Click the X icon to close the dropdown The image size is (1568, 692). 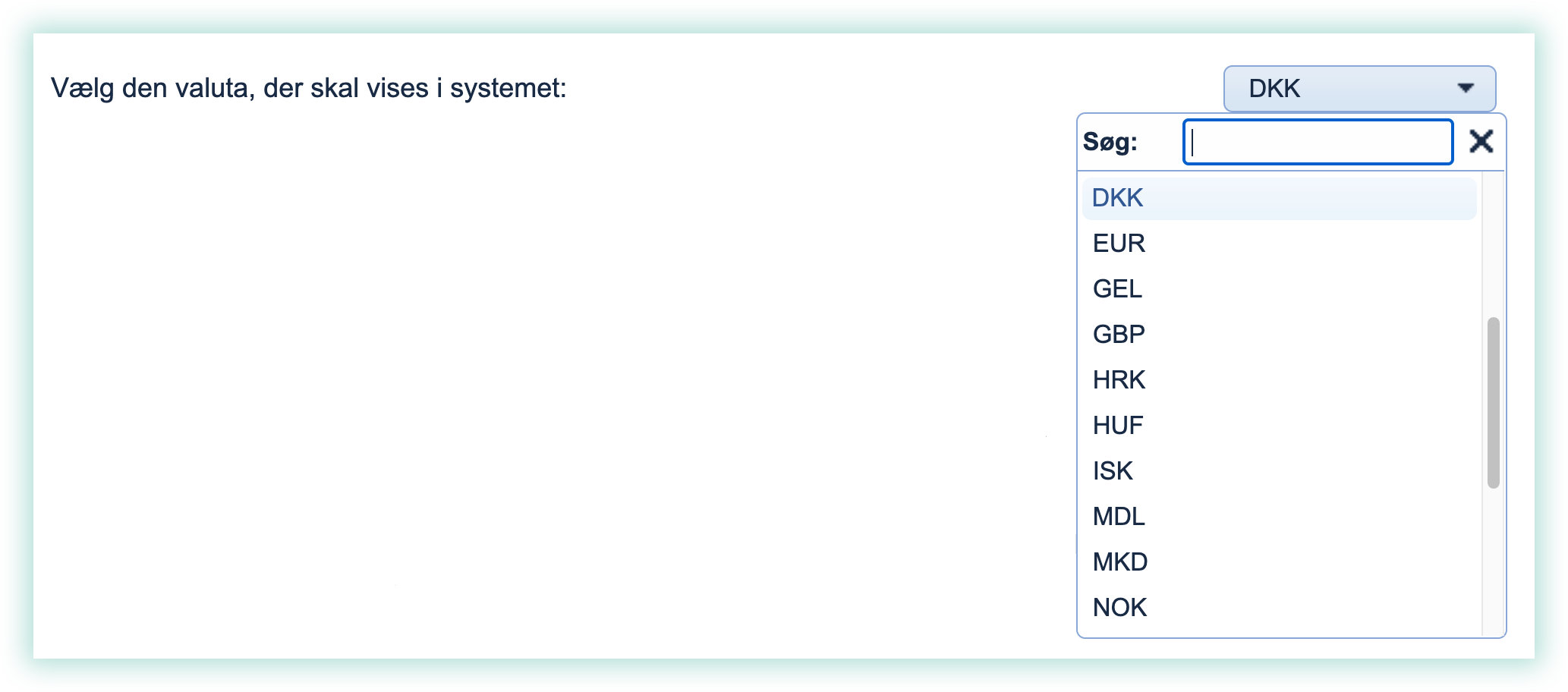(x=1481, y=141)
